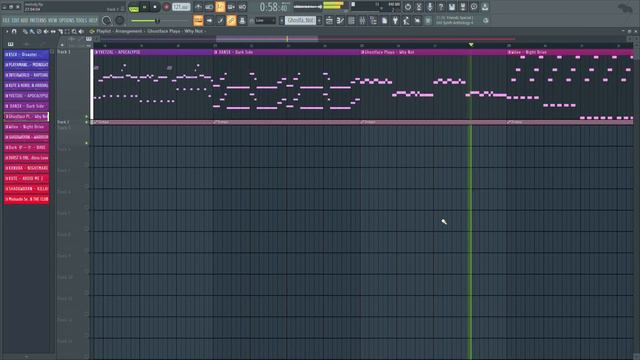The image size is (640, 360).
Task: Mute Track 2 using its green dot
Action: tap(86, 122)
